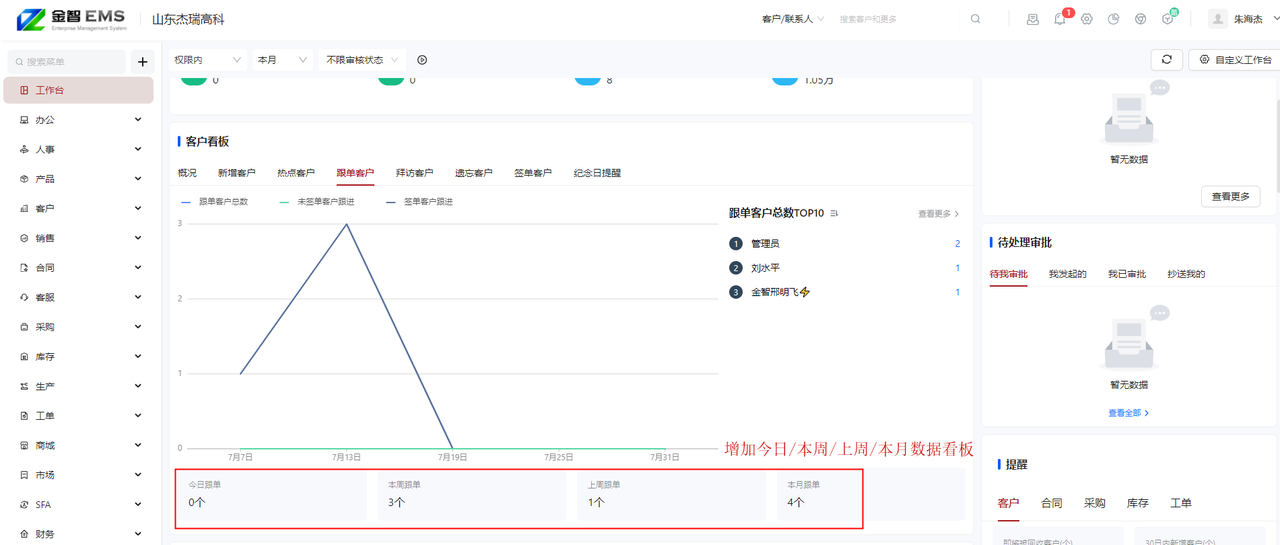Open notifications bell with red badge
Image resolution: width=1280 pixels, height=545 pixels.
(x=1060, y=19)
